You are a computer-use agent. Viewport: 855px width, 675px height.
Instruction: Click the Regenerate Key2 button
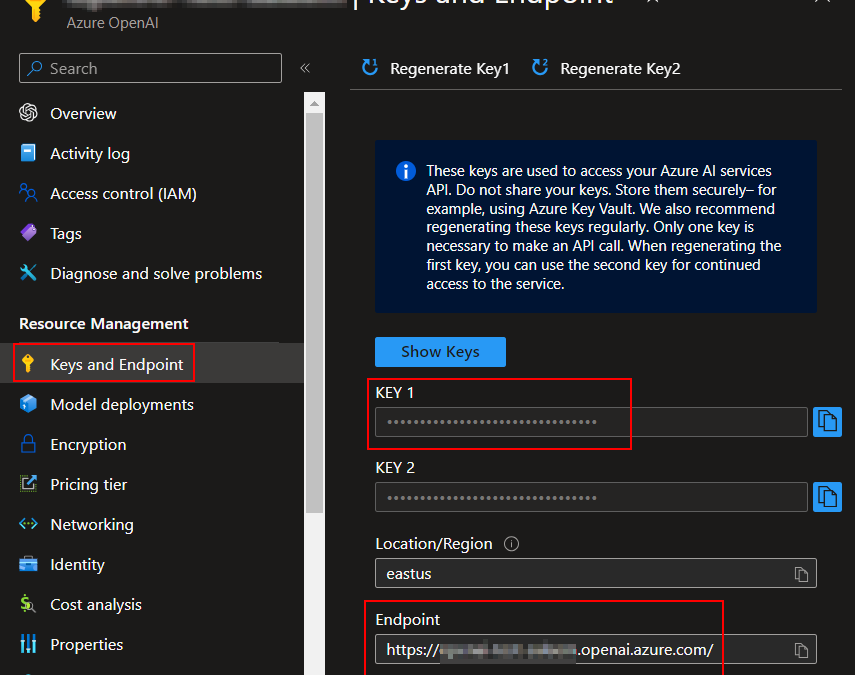[606, 68]
